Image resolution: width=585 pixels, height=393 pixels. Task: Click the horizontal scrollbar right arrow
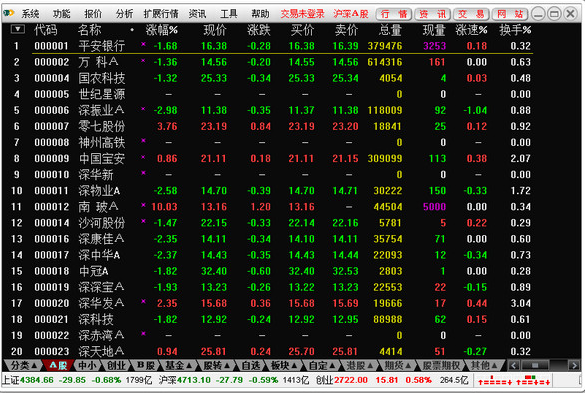click(x=573, y=365)
